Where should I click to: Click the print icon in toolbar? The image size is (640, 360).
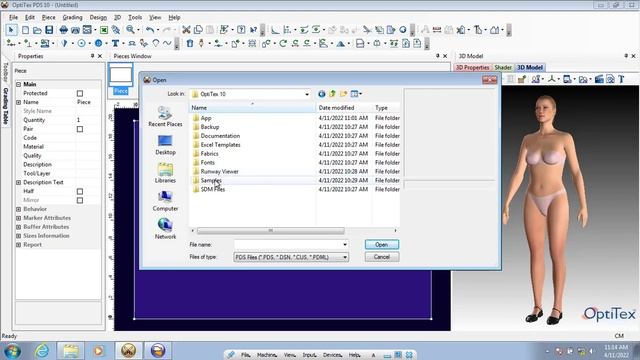pyautogui.click(x=63, y=30)
